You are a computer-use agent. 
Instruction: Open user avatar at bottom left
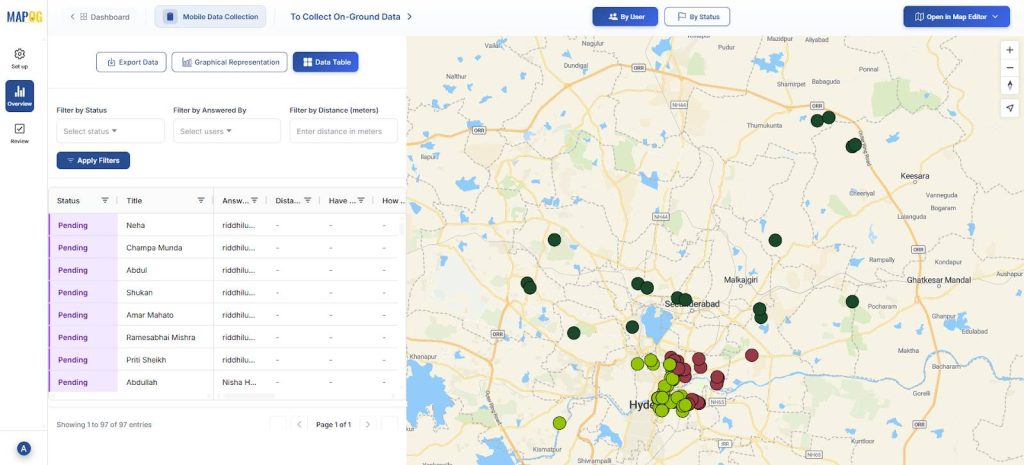(x=23, y=449)
